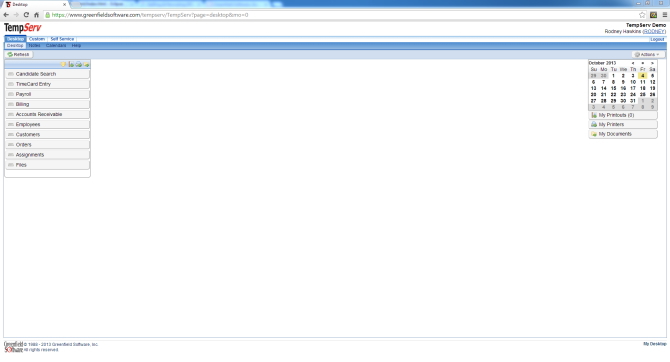The image size is (670, 362).
Task: Click the RODNEY user link
Action: coord(654,32)
